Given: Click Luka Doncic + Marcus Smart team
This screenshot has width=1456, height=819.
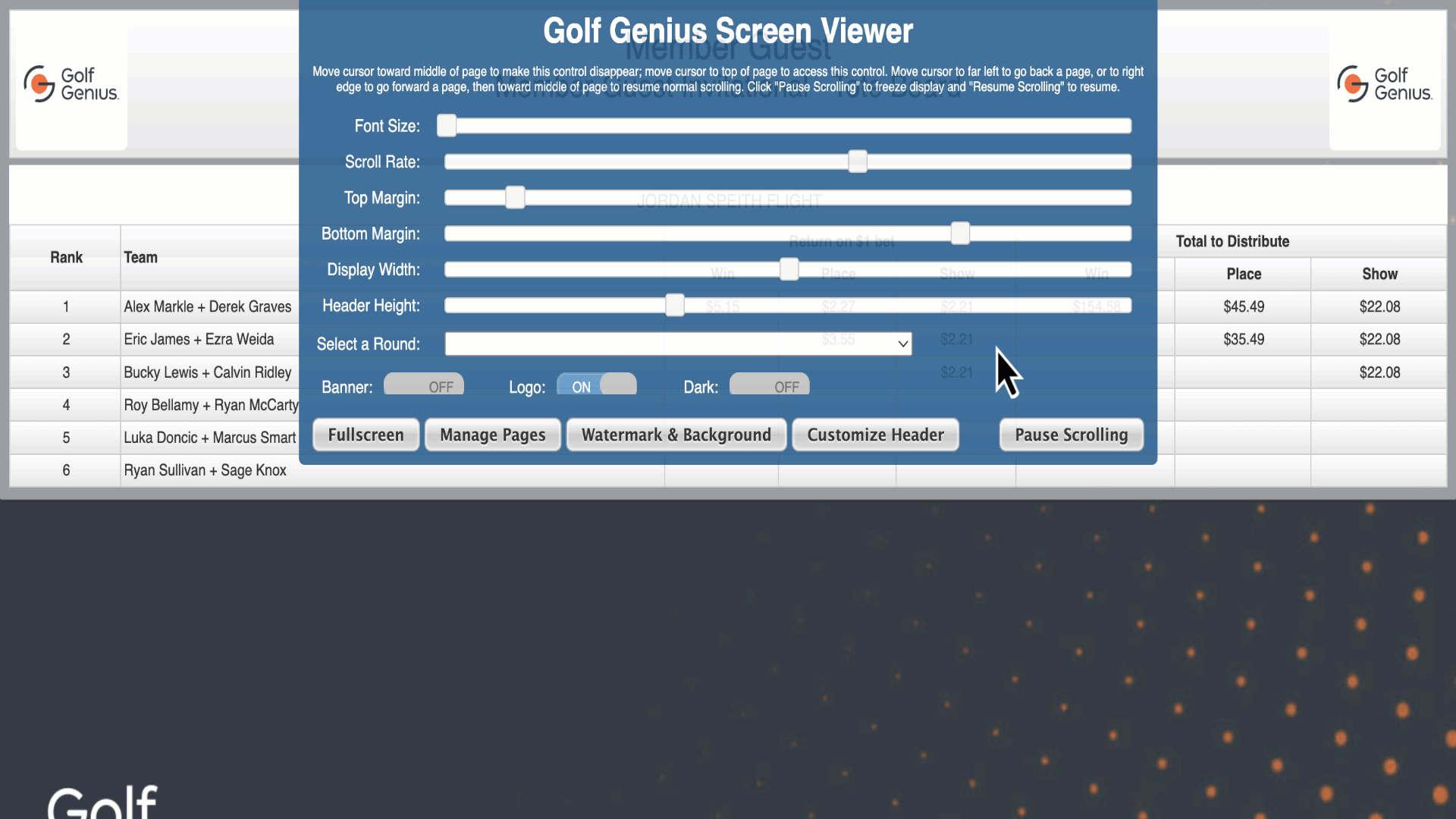Looking at the screenshot, I should click(210, 438).
